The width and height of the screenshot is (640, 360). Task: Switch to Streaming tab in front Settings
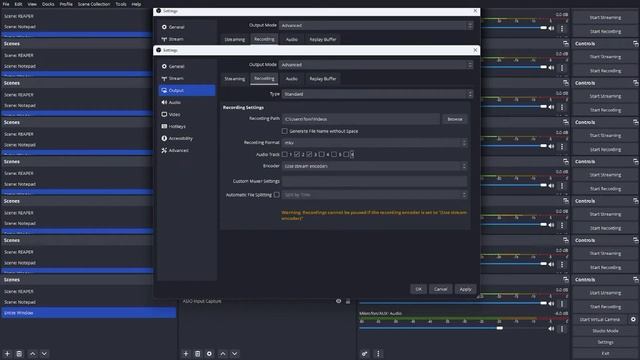coord(235,79)
